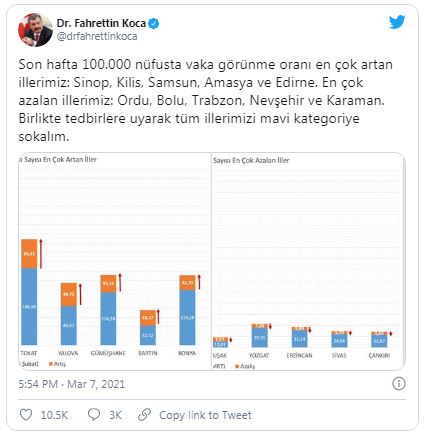This screenshot has width=427, height=438.
Task: Click the YOZGAT bar in right chart
Action: click(260, 336)
